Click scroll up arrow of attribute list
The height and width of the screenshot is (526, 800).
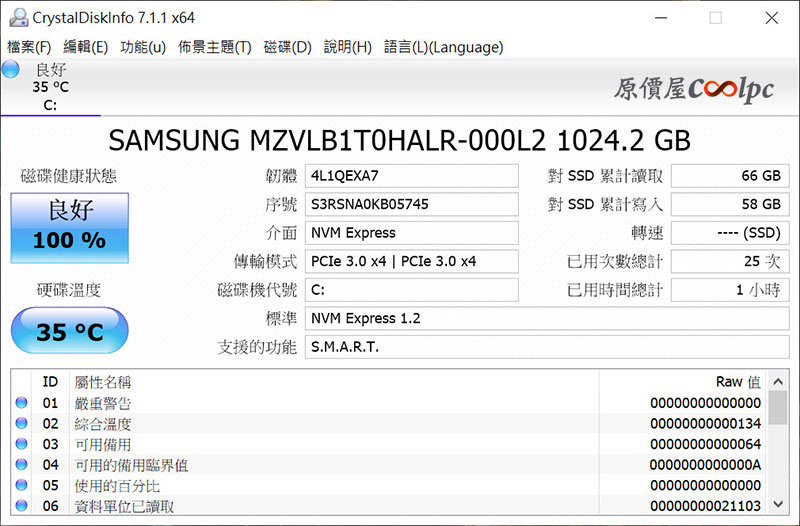(x=778, y=382)
